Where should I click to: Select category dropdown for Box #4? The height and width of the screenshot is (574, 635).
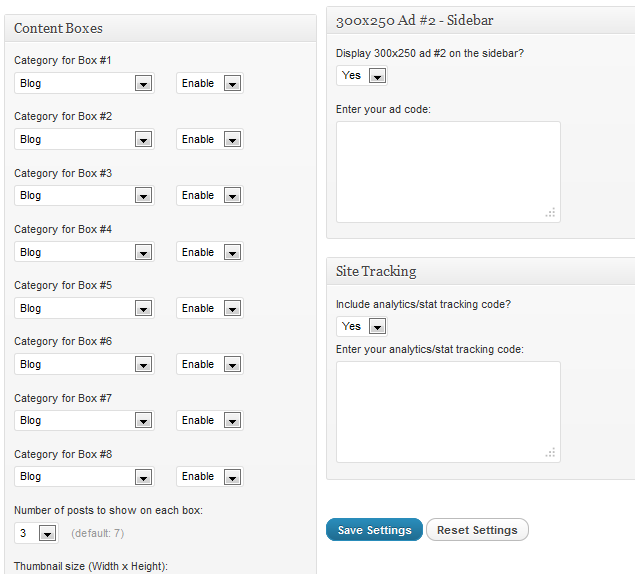tap(84, 252)
